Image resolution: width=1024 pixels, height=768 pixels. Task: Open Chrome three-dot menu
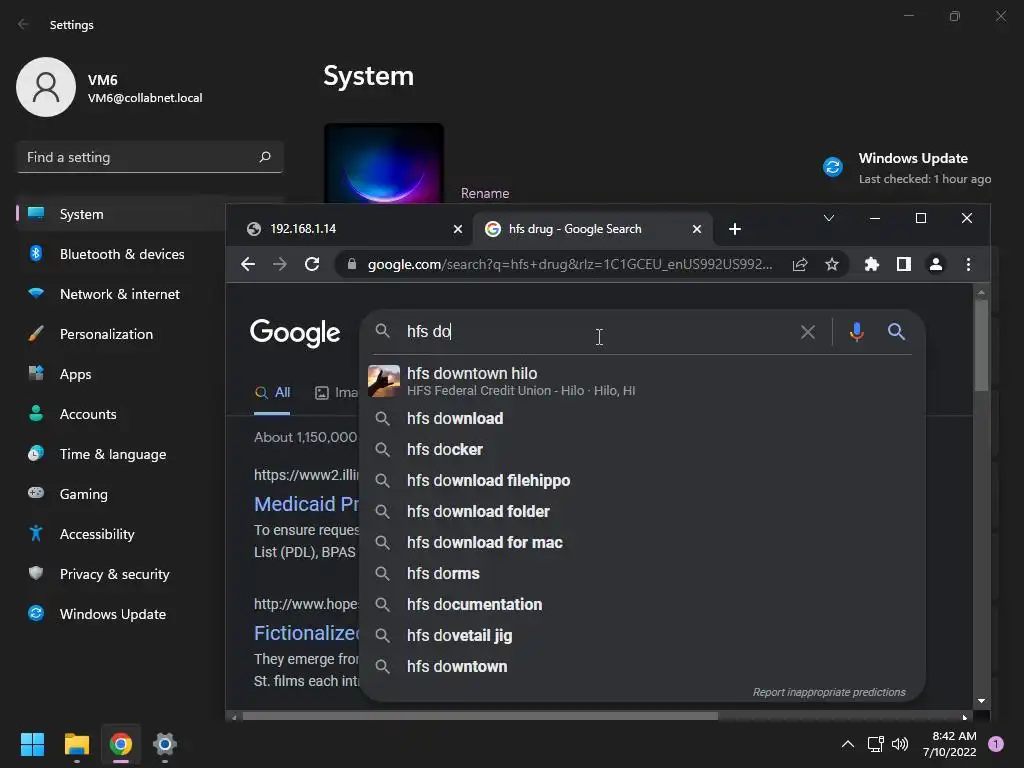tap(968, 264)
